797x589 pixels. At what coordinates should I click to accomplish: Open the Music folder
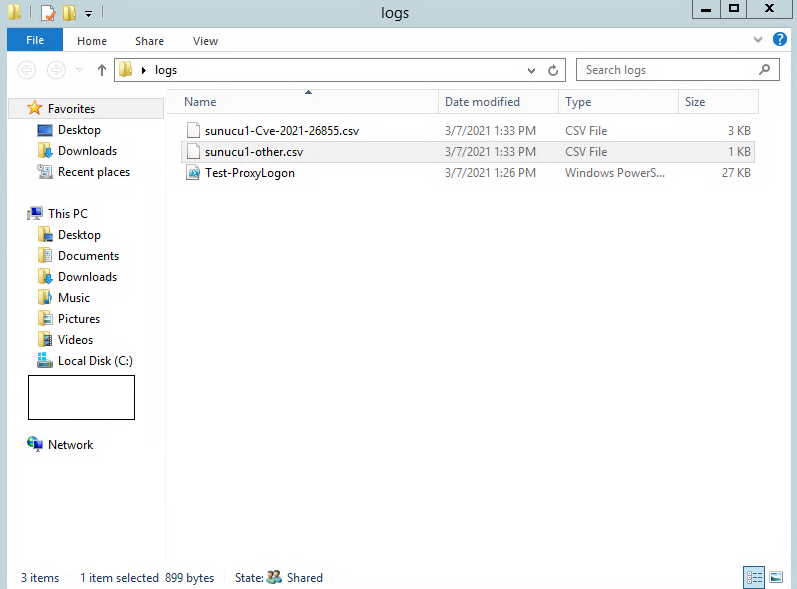[74, 298]
